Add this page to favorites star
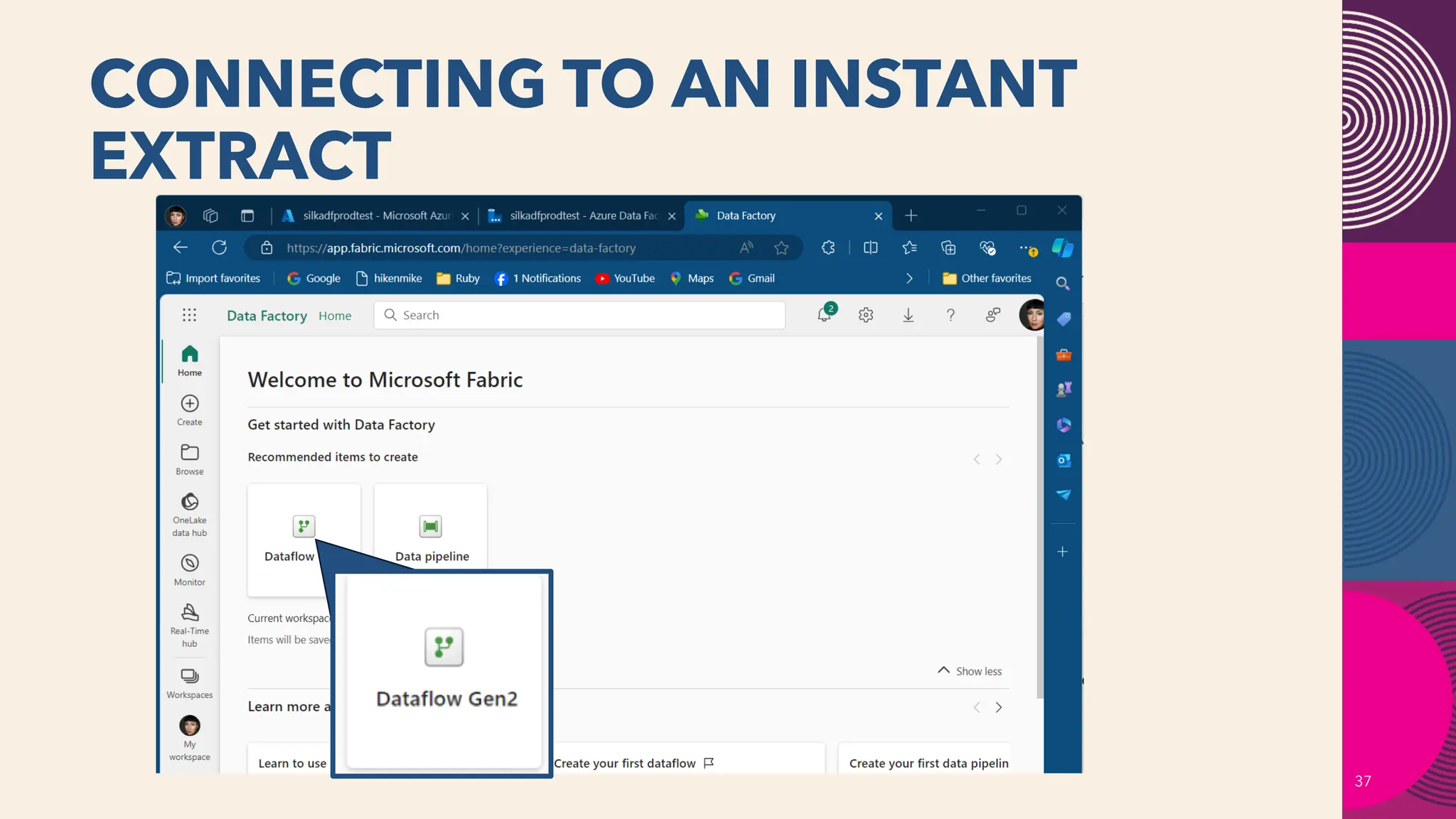 coord(781,247)
